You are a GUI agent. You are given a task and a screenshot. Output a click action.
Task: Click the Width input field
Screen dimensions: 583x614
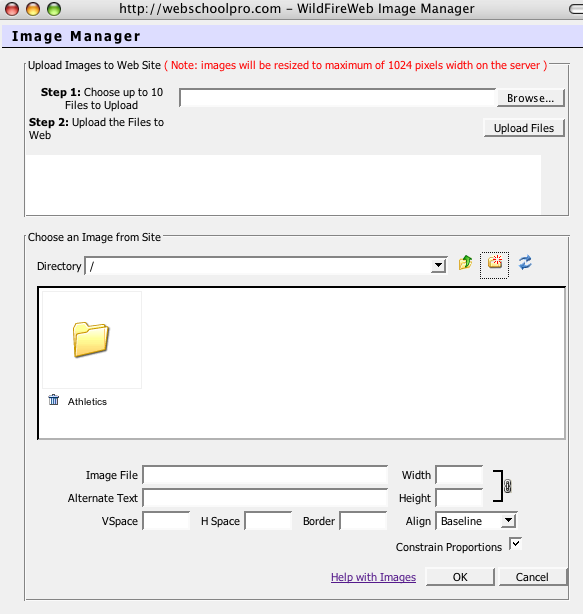point(459,475)
